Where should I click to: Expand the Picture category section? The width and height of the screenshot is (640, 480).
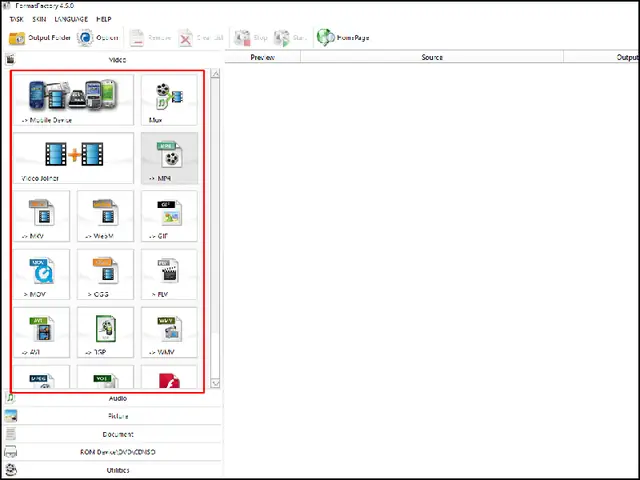pos(113,416)
